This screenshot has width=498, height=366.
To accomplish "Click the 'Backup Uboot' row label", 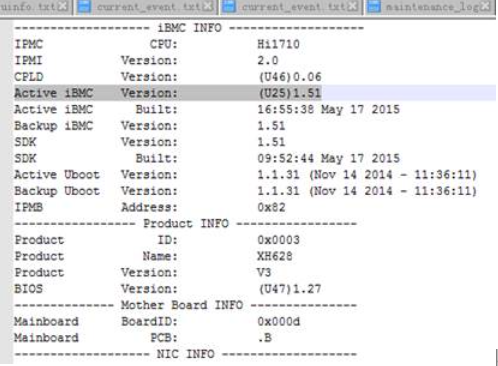I will point(57,191).
